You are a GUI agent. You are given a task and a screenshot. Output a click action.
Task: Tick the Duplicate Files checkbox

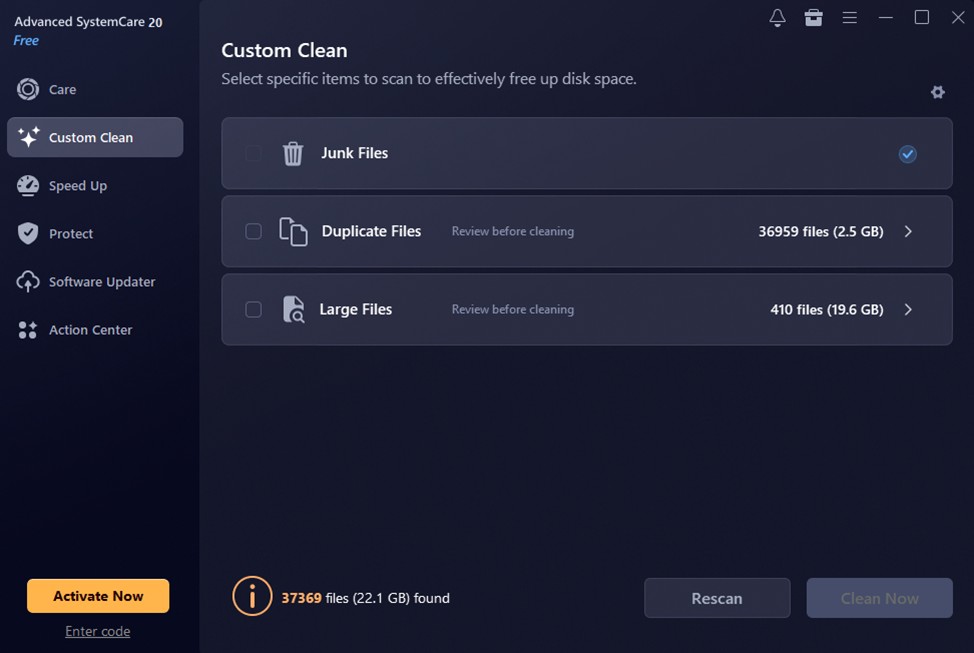[x=253, y=231]
